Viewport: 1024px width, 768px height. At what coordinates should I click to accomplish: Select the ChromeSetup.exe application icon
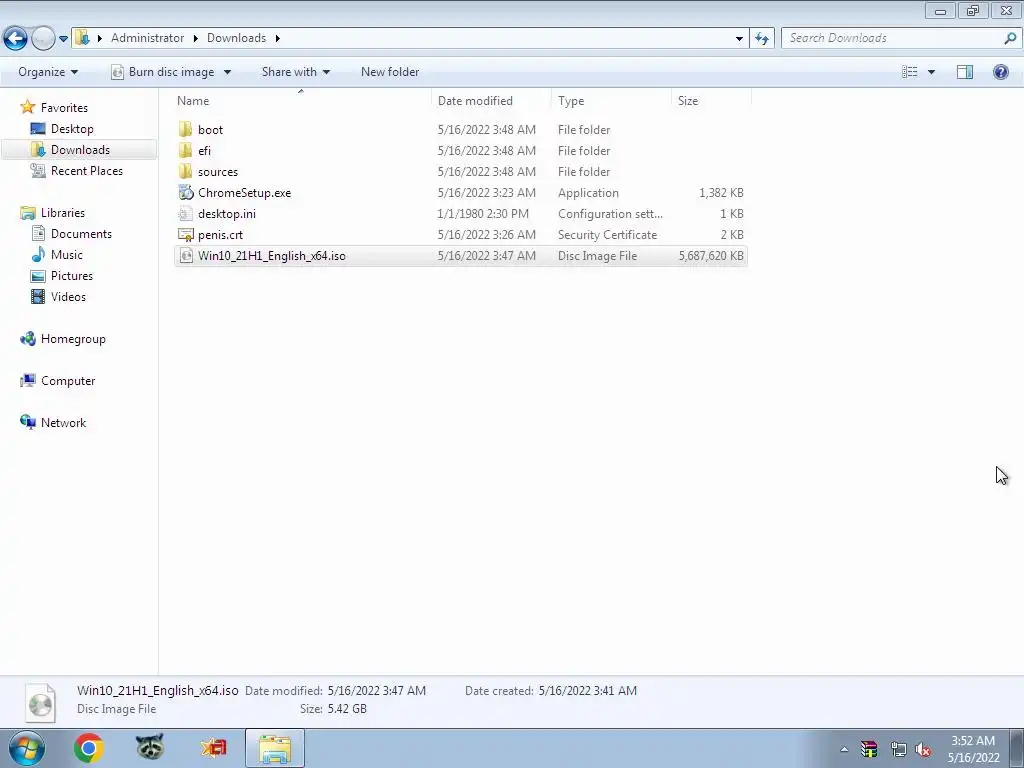[186, 193]
